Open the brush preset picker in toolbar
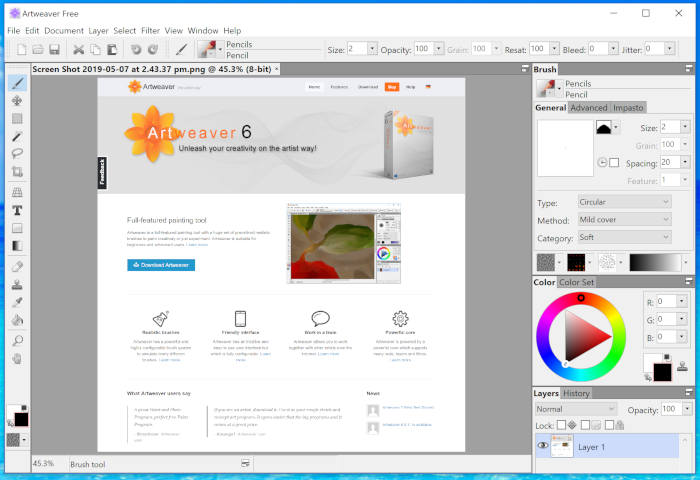This screenshot has height=480, width=700. tap(210, 49)
